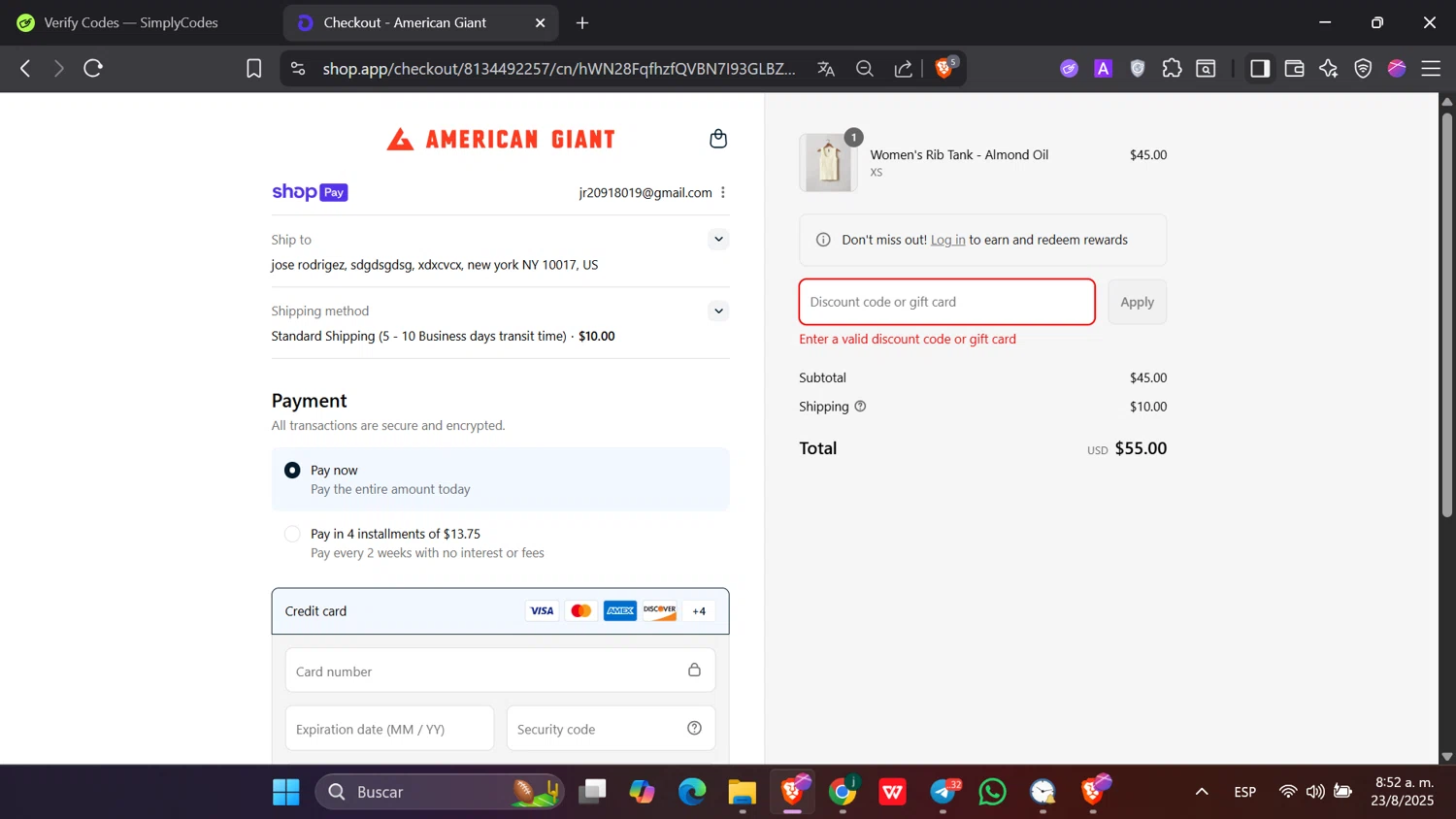Click the browser back arrow
1456x819 pixels.
[x=26, y=68]
